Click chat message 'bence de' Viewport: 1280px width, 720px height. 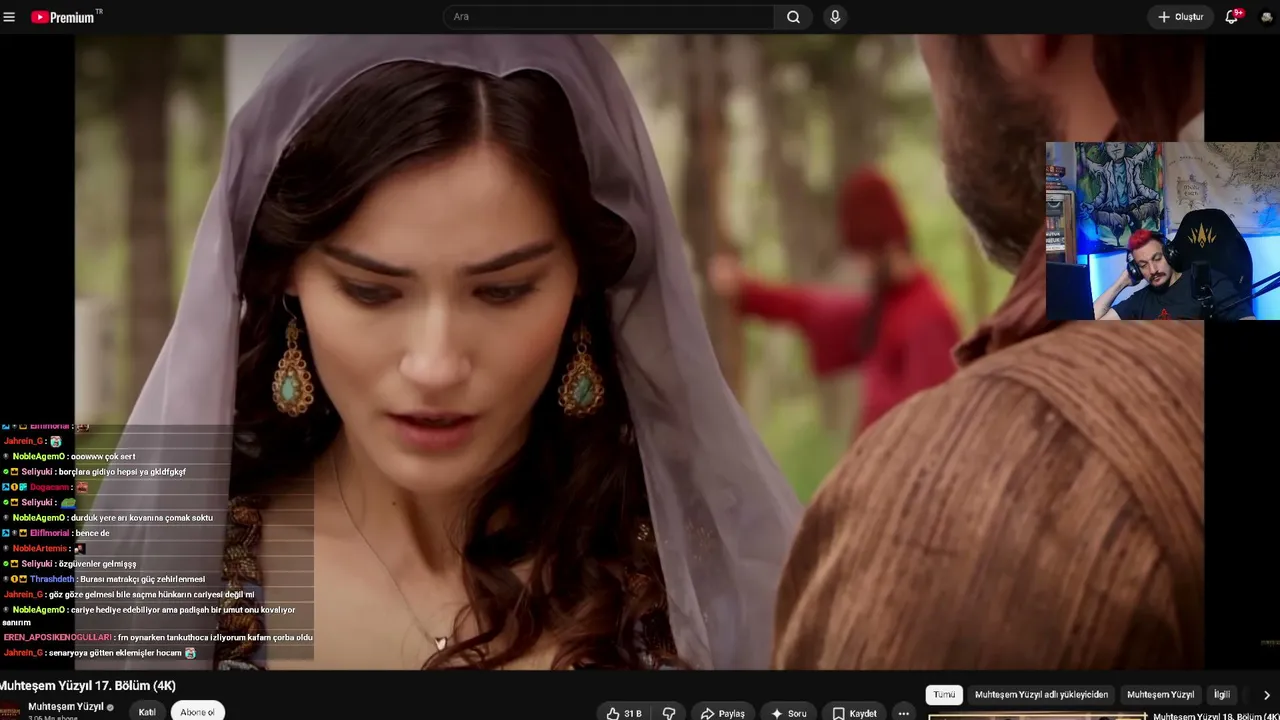[x=93, y=533]
